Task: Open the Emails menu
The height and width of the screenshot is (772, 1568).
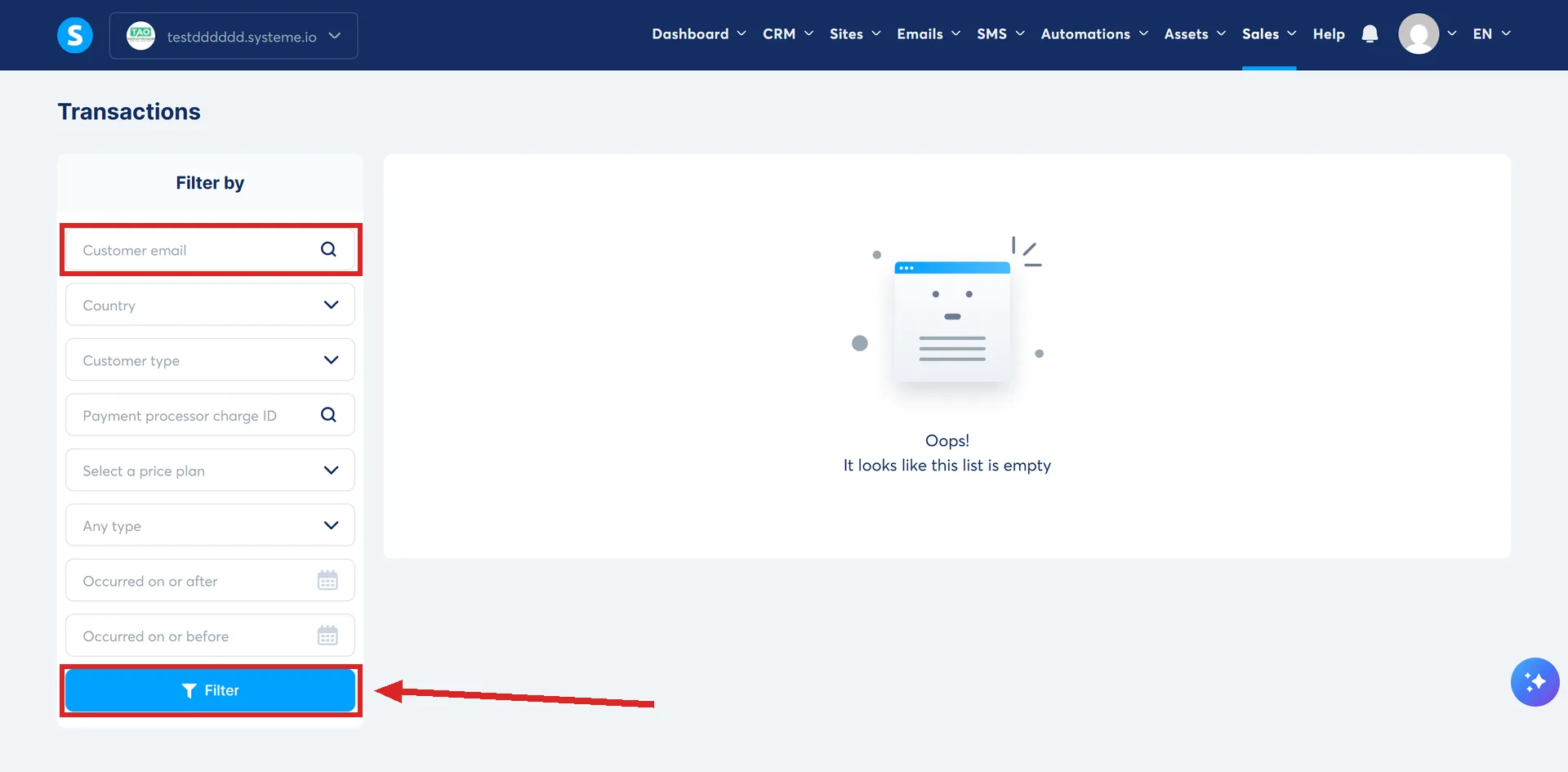Action: pyautogui.click(x=929, y=33)
